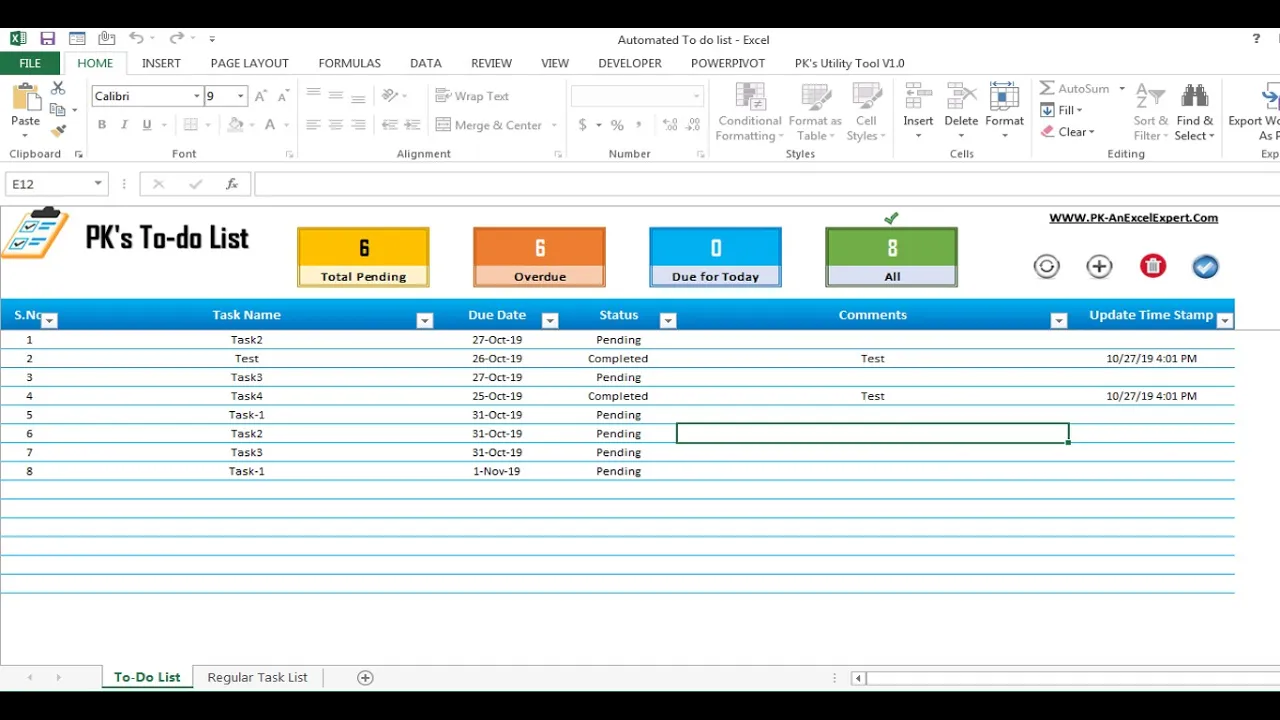Image resolution: width=1280 pixels, height=720 pixels.
Task: Open Task Name column filter dropdown
Action: [x=425, y=321]
